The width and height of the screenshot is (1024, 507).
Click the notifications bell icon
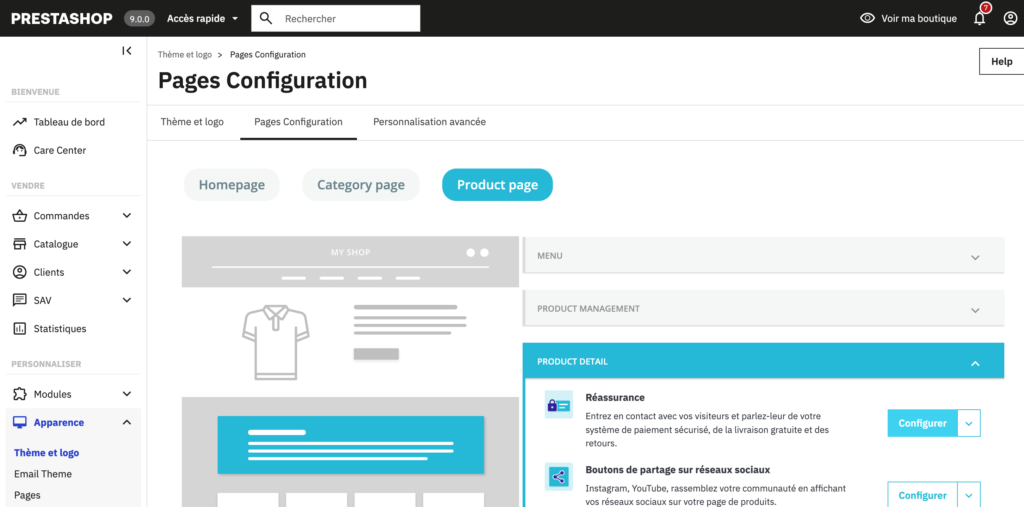pos(979,18)
